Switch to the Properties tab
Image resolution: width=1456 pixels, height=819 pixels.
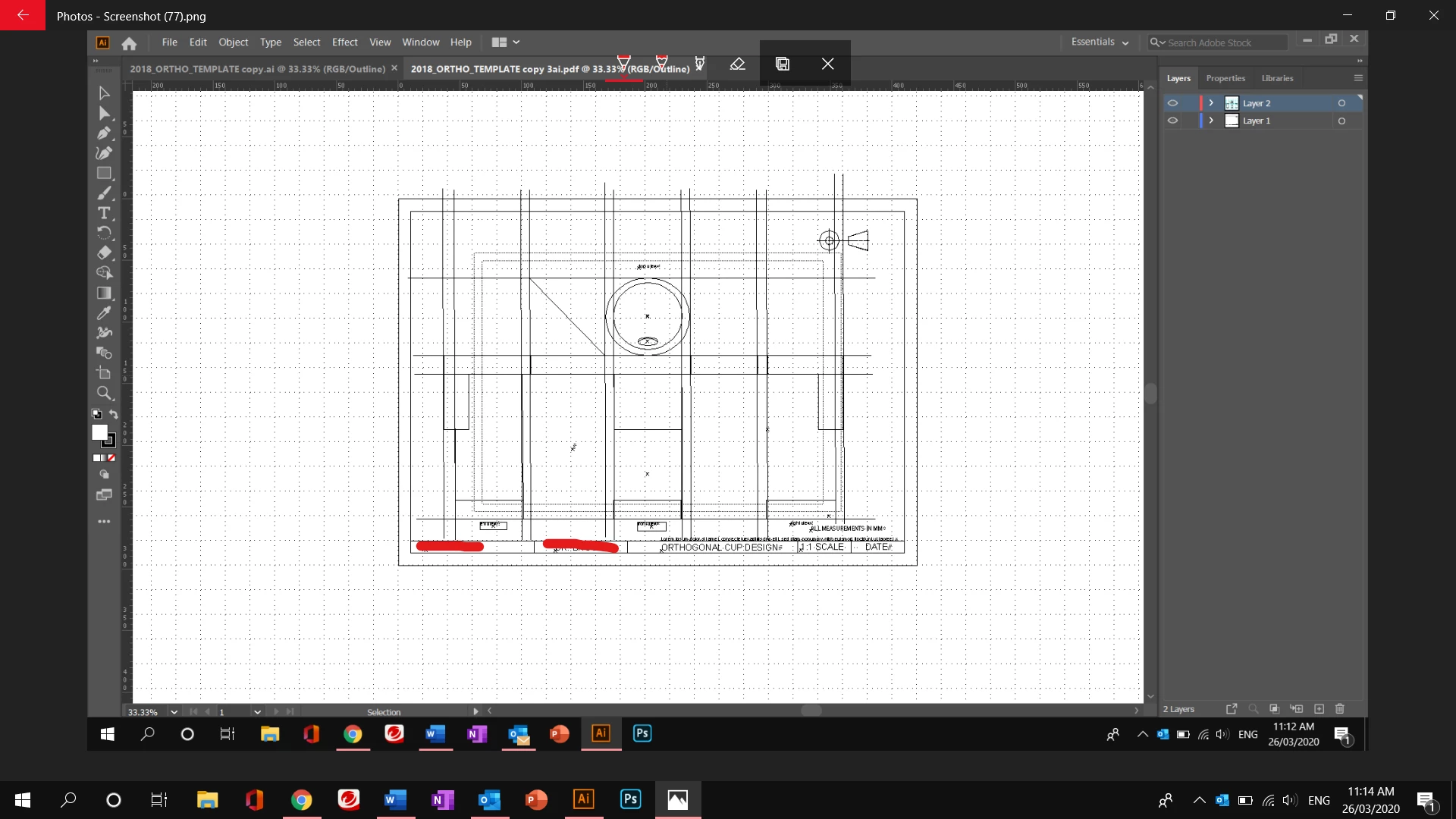(1225, 78)
